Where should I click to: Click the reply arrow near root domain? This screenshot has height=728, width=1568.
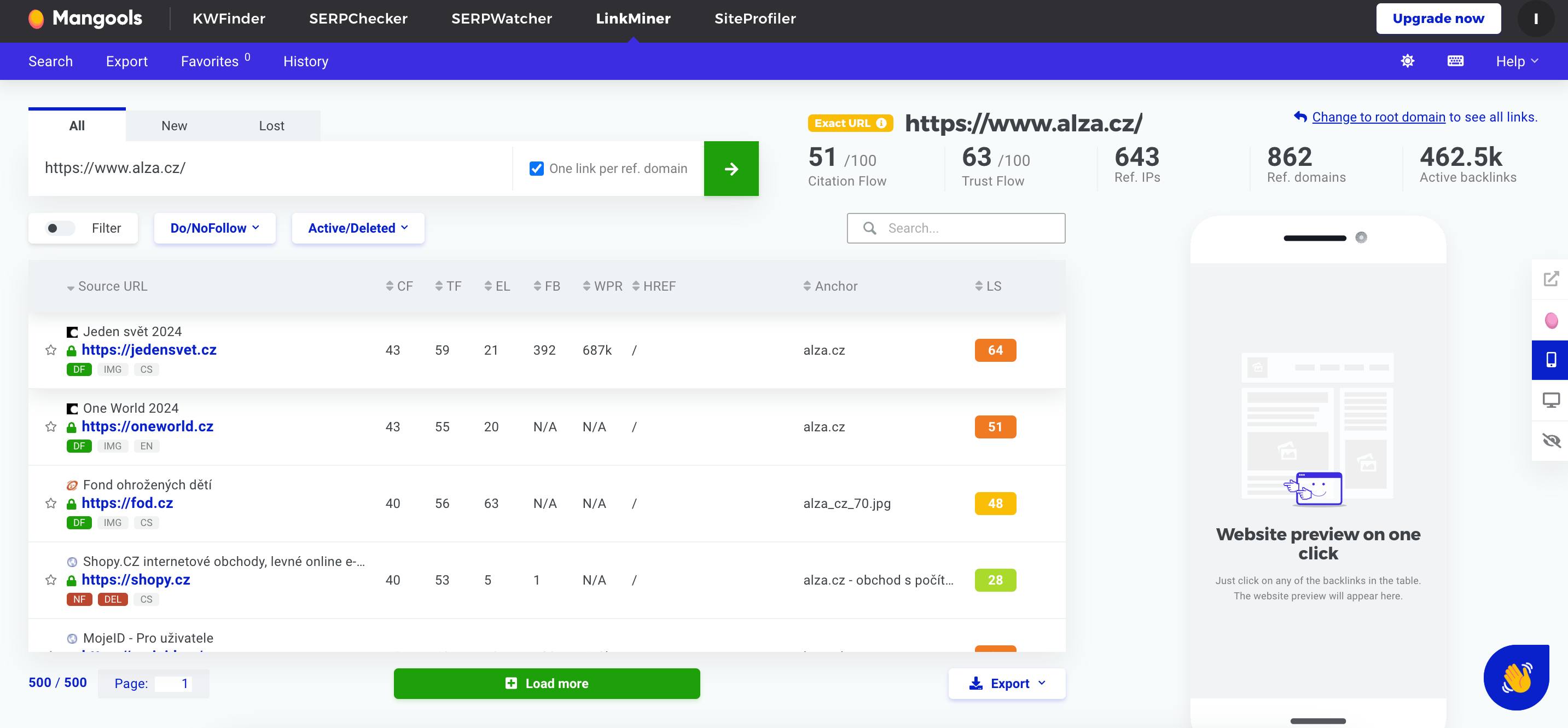click(1300, 117)
